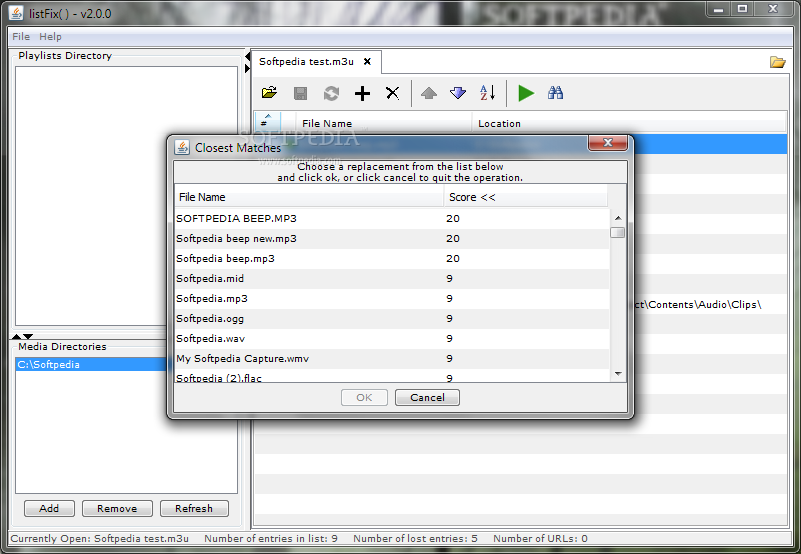
Task: Switch to the Softpedia test.m3u tab
Action: pos(306,61)
